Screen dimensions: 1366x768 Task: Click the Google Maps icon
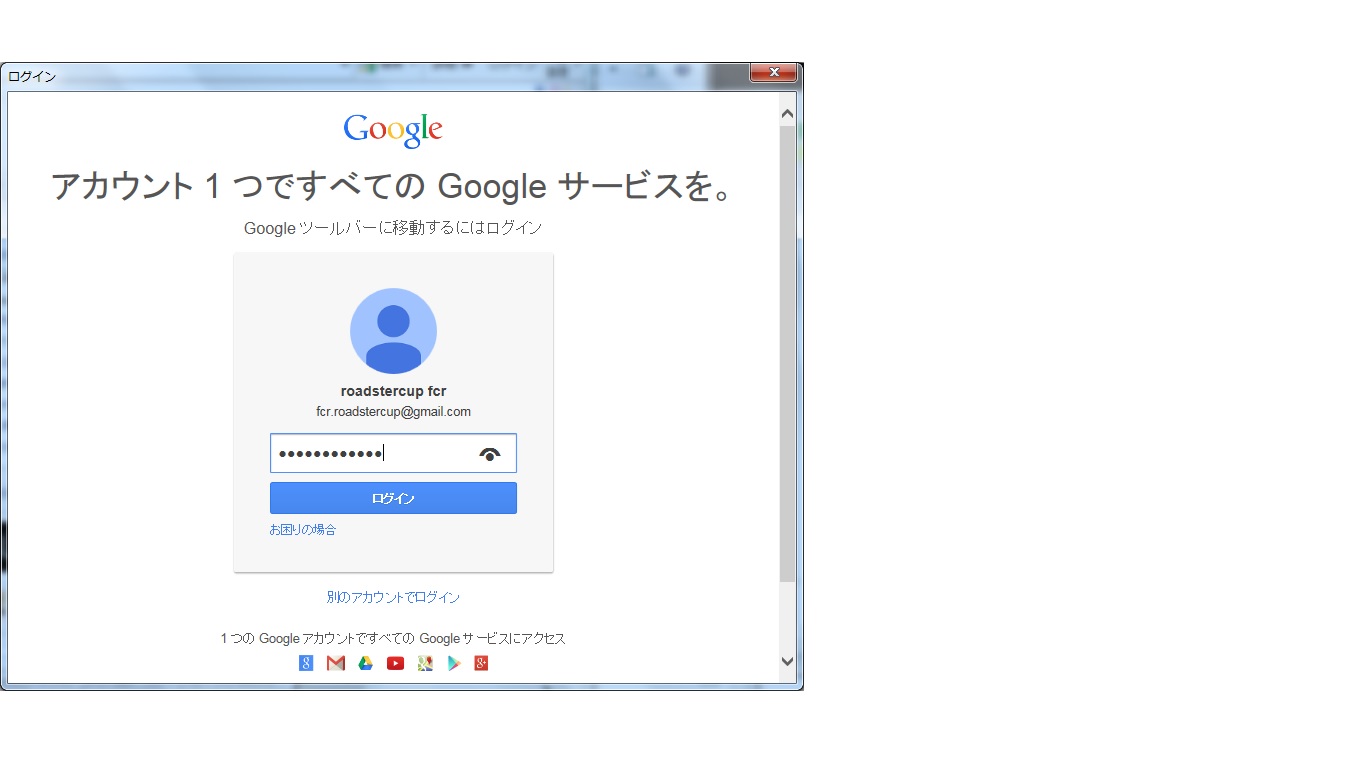(425, 663)
